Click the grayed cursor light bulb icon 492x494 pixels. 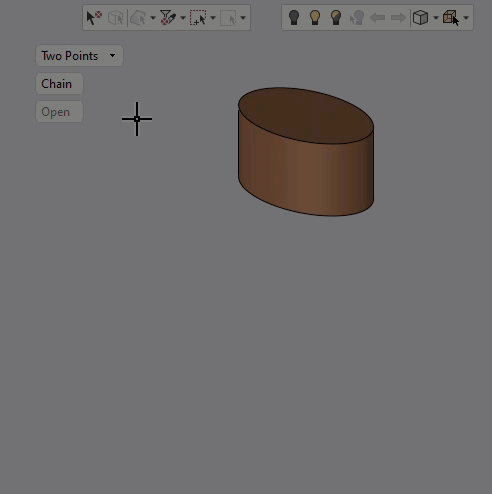[x=357, y=18]
